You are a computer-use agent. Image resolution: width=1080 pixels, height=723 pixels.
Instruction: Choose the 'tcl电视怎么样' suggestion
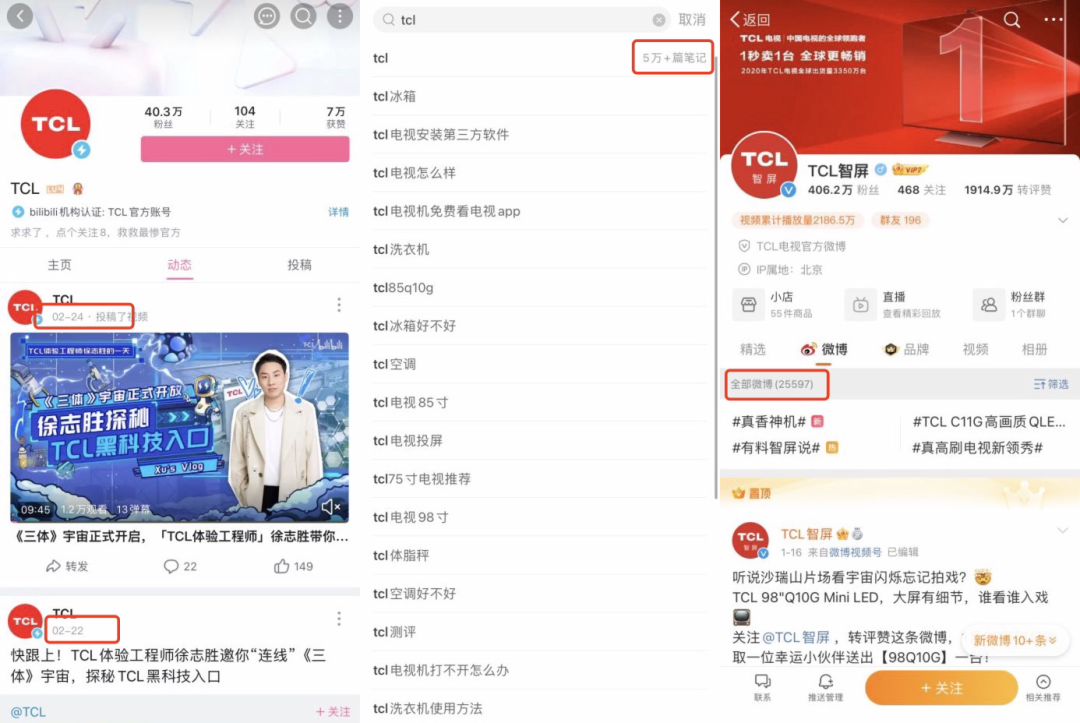pyautogui.click(x=542, y=173)
